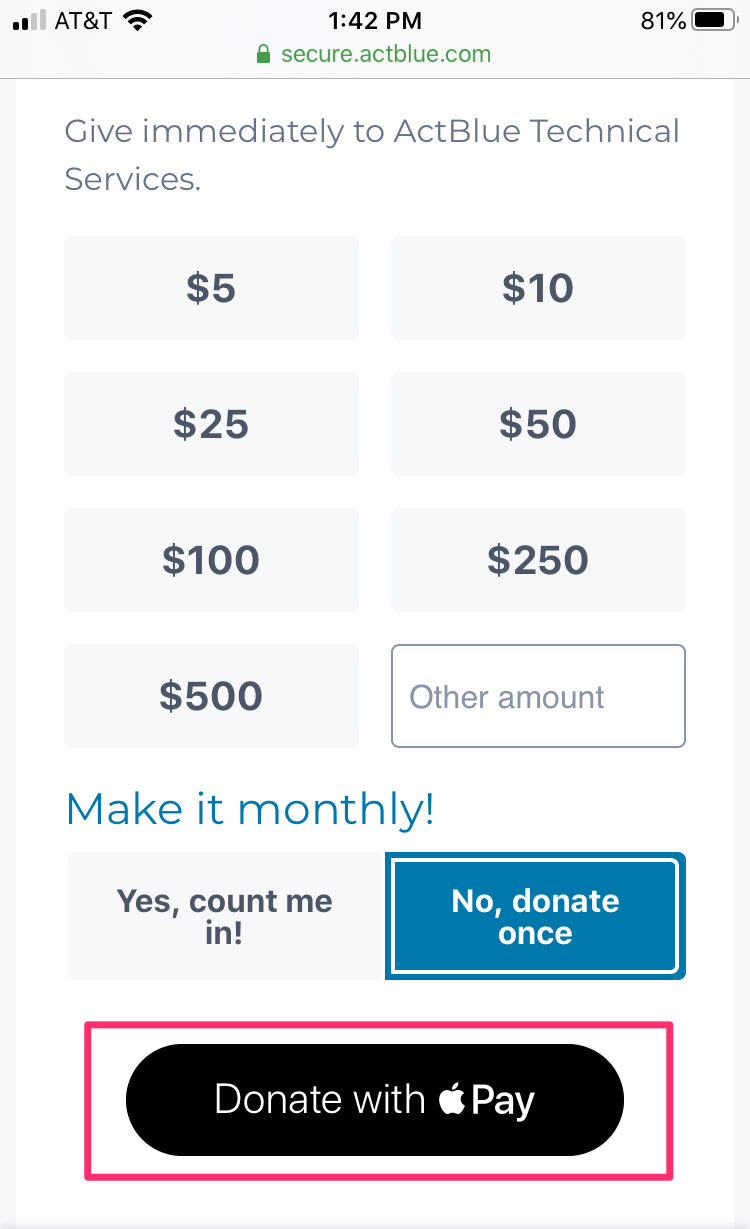Choose the $25 donation amount
The height and width of the screenshot is (1229, 750).
point(211,424)
